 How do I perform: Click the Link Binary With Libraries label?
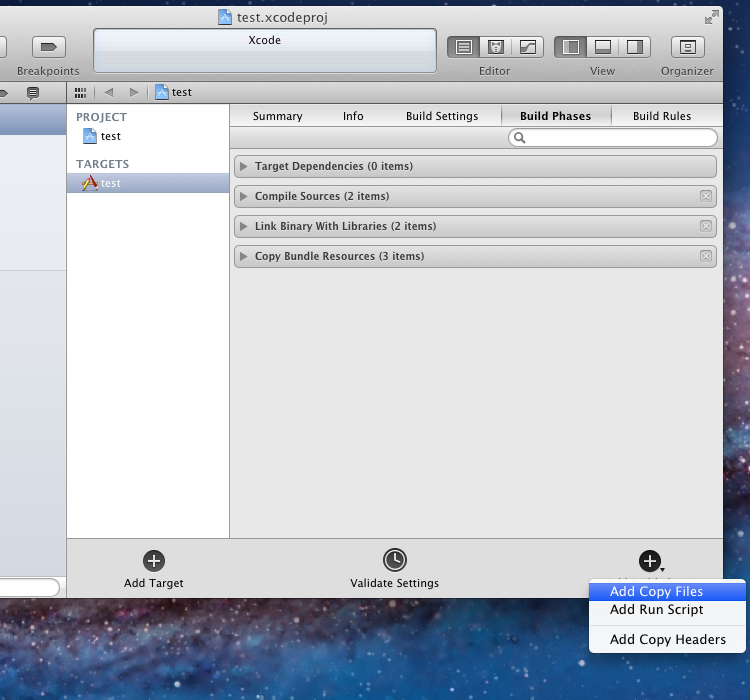click(345, 226)
